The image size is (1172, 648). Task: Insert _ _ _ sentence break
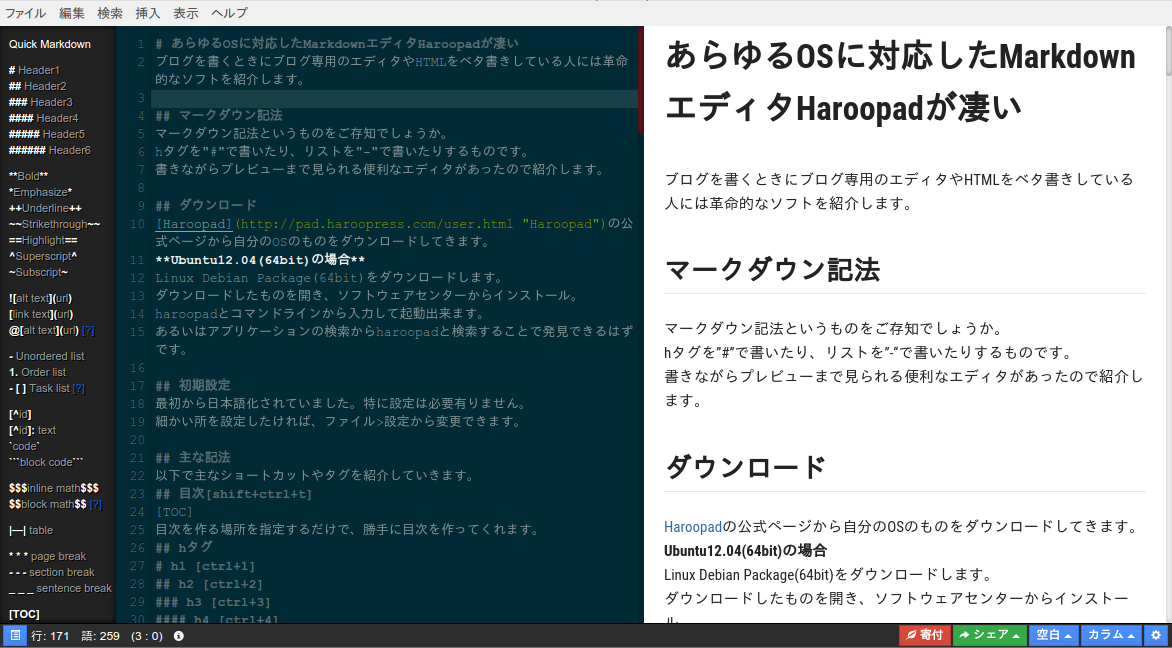[61, 588]
